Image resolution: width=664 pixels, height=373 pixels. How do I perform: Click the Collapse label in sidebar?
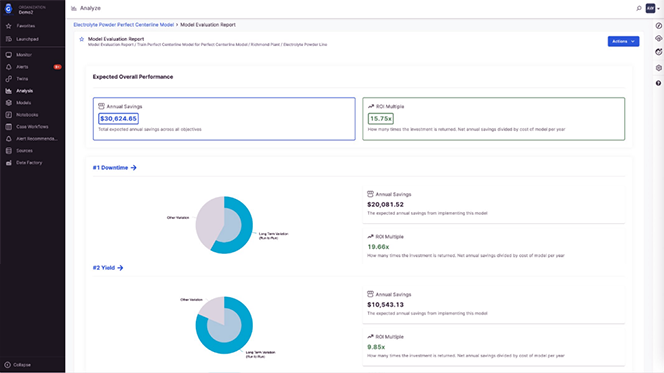22,365
